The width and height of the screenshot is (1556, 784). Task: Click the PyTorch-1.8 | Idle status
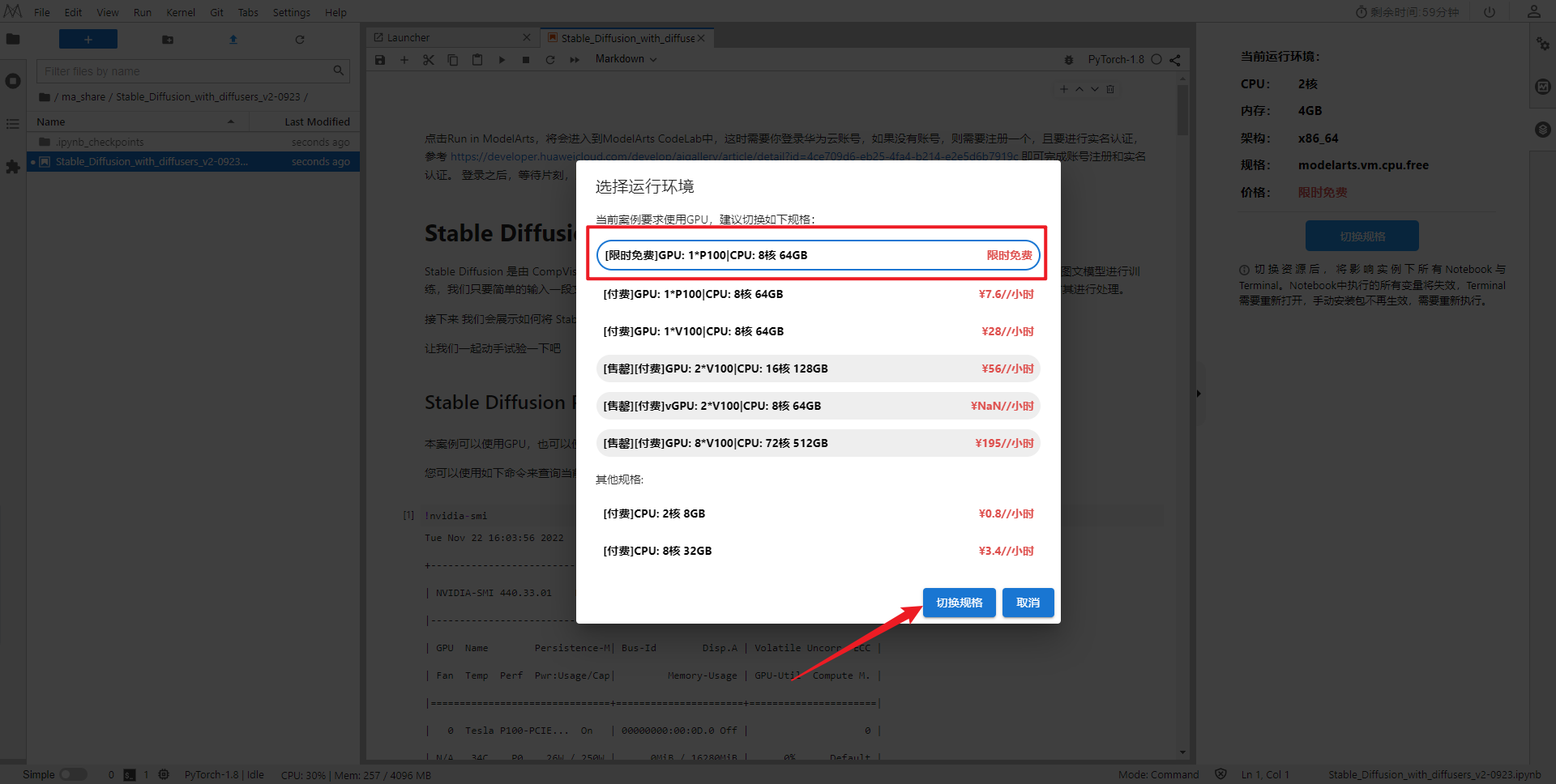tap(224, 775)
